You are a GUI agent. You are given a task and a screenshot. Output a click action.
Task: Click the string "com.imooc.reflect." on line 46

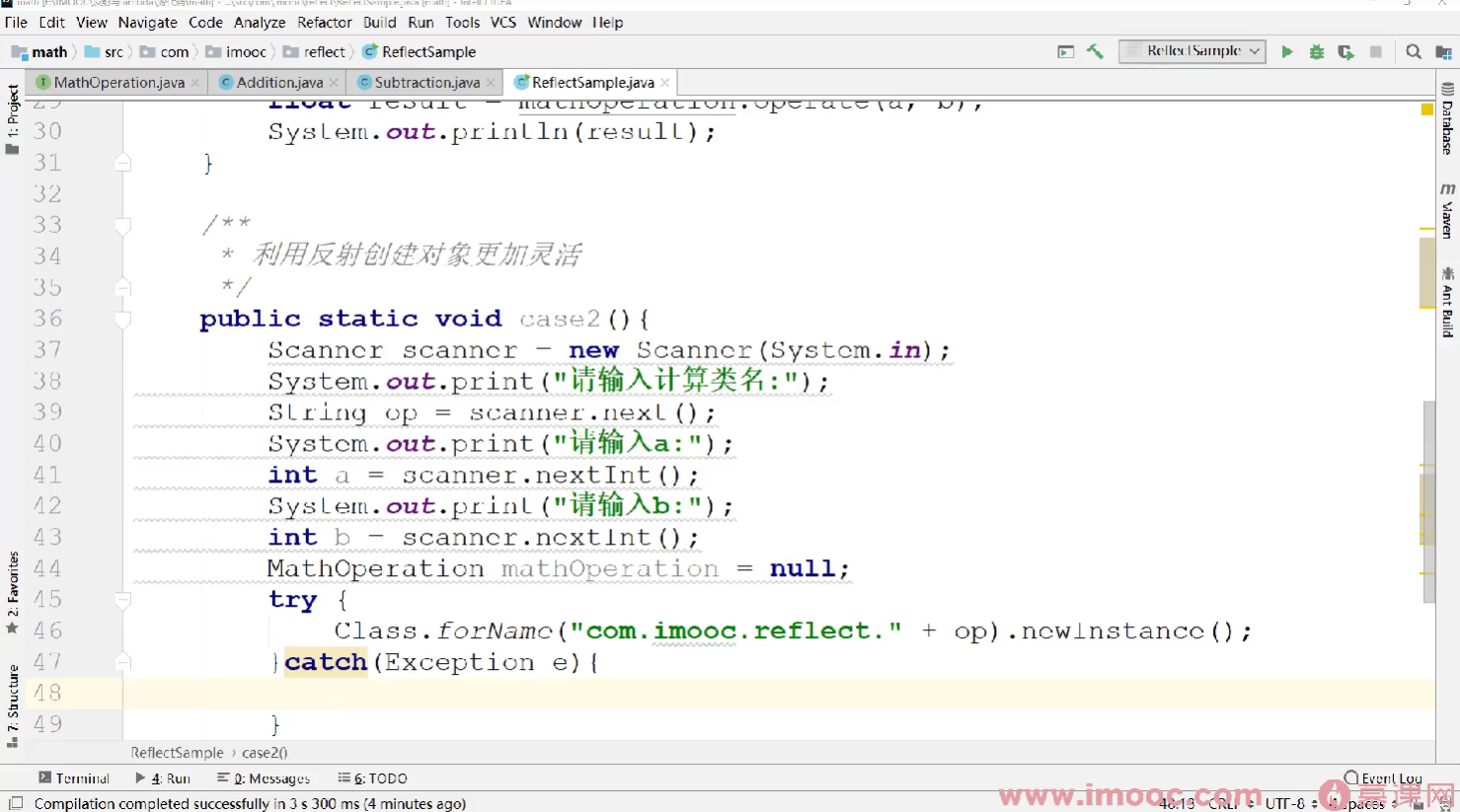pos(736,630)
